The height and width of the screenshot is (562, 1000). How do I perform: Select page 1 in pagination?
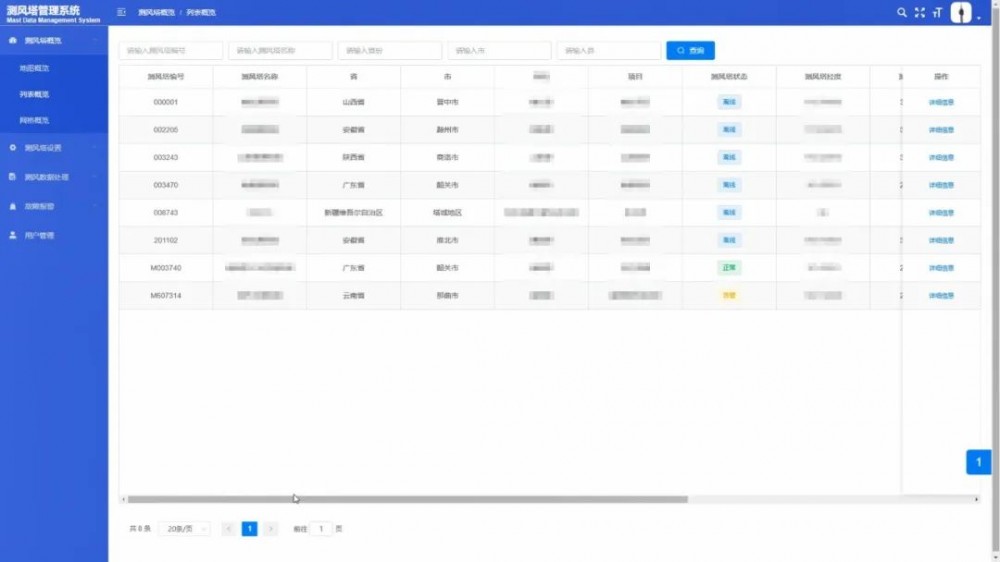pyautogui.click(x=249, y=529)
